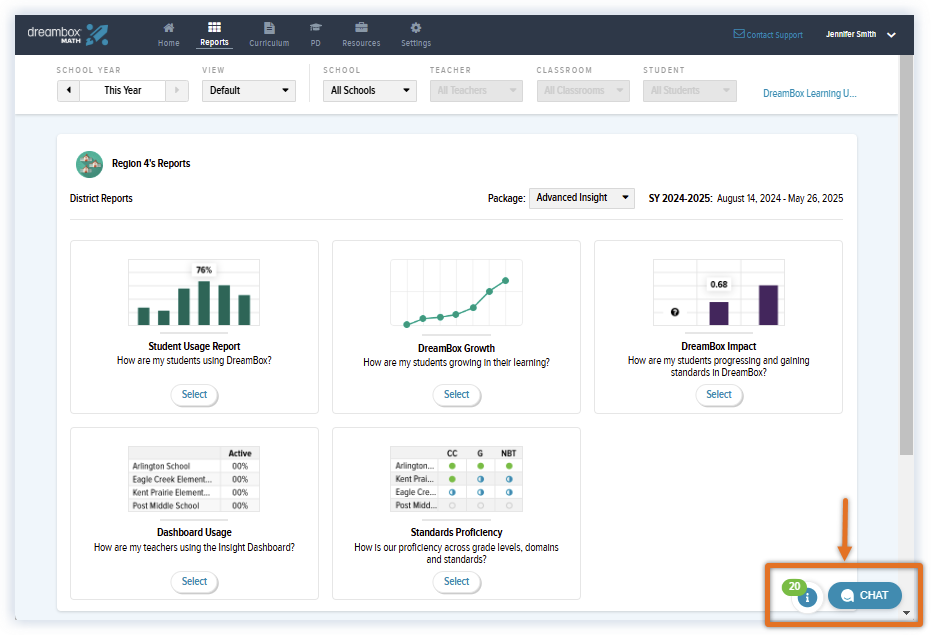934x635 pixels.
Task: Click the Standards Proficiency grid thumbnail
Action: pos(456,479)
